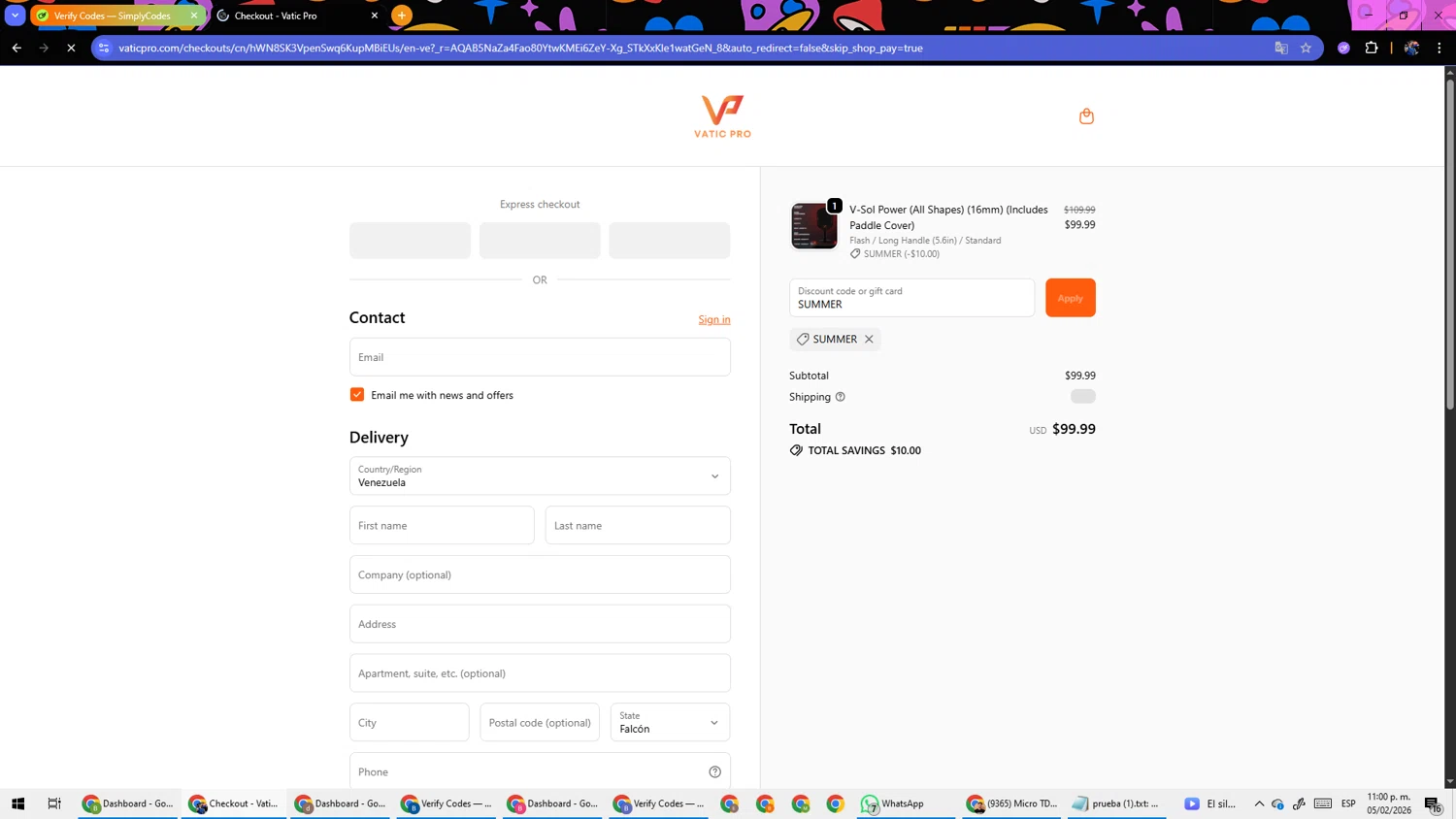Click the Apply discount button
1456x819 pixels.
tap(1070, 298)
